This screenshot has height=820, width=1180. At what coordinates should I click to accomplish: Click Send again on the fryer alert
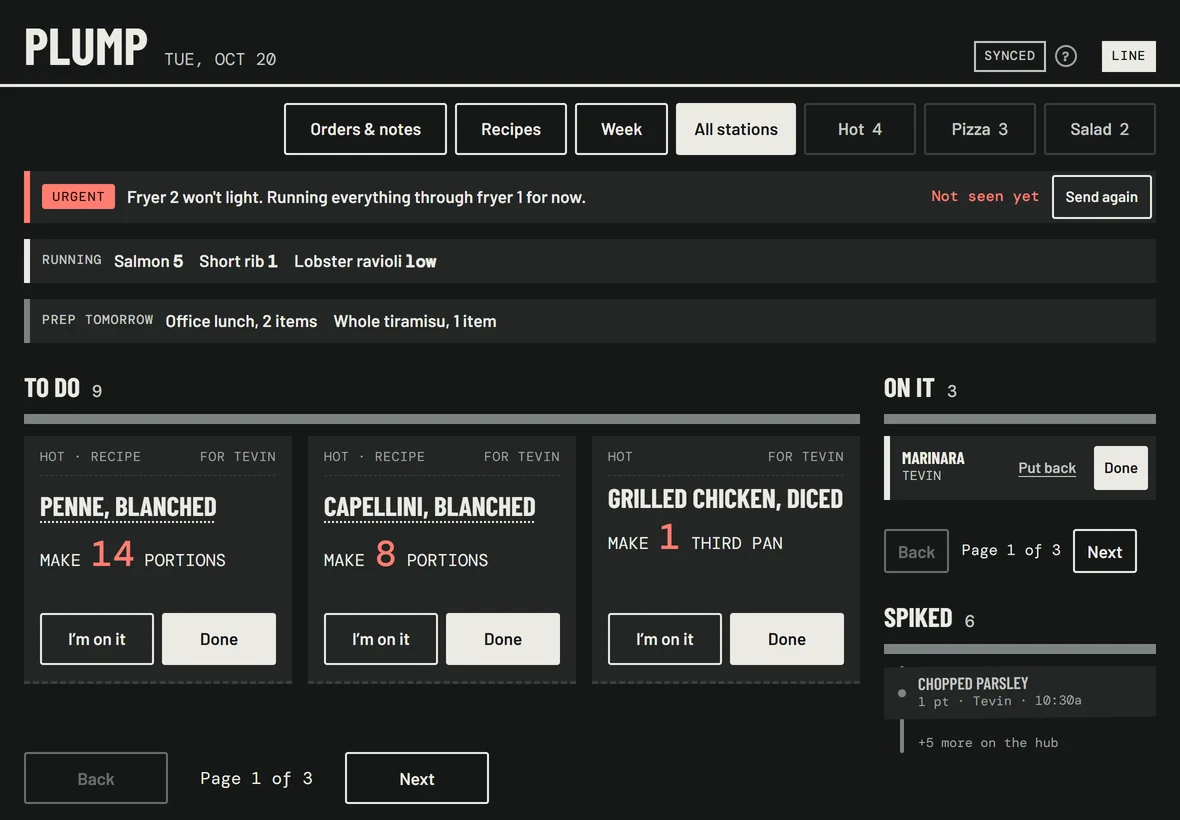pyautogui.click(x=1101, y=197)
